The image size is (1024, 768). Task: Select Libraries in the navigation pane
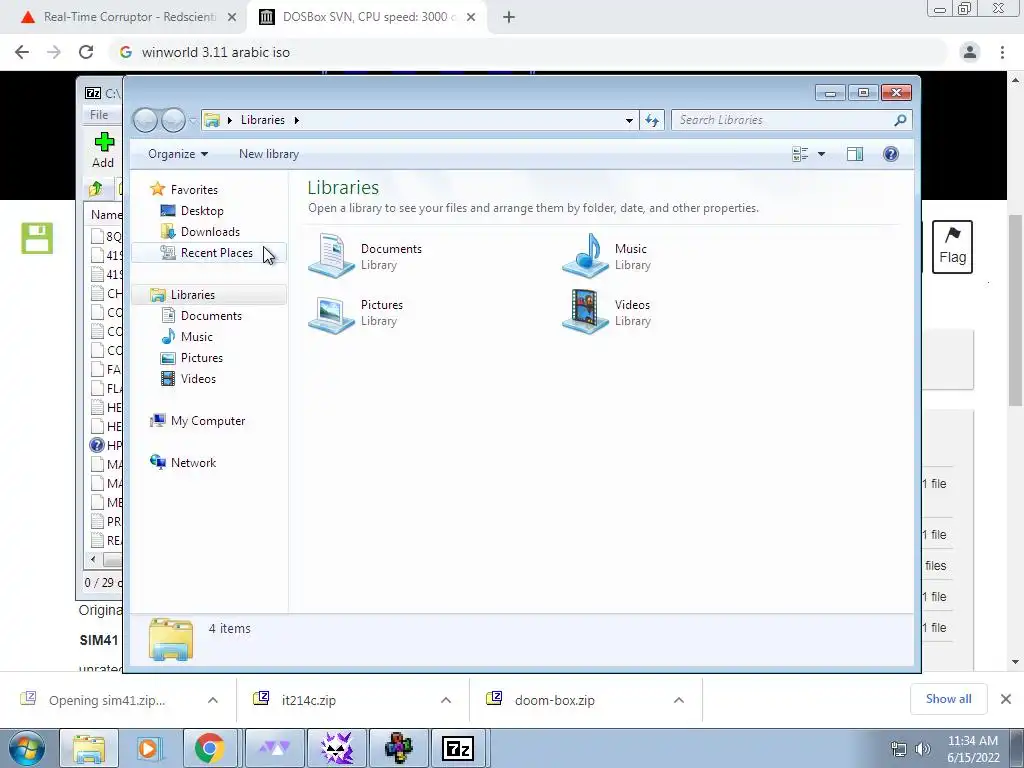193,295
